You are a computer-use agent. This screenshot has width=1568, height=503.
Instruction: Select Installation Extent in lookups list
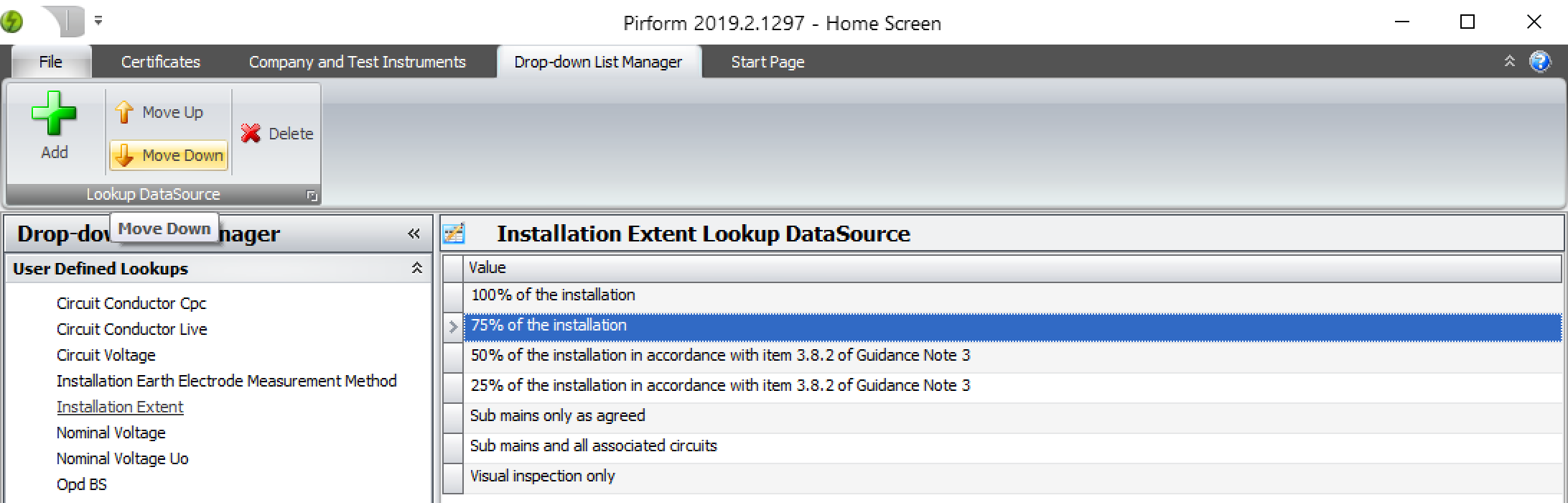(120, 407)
